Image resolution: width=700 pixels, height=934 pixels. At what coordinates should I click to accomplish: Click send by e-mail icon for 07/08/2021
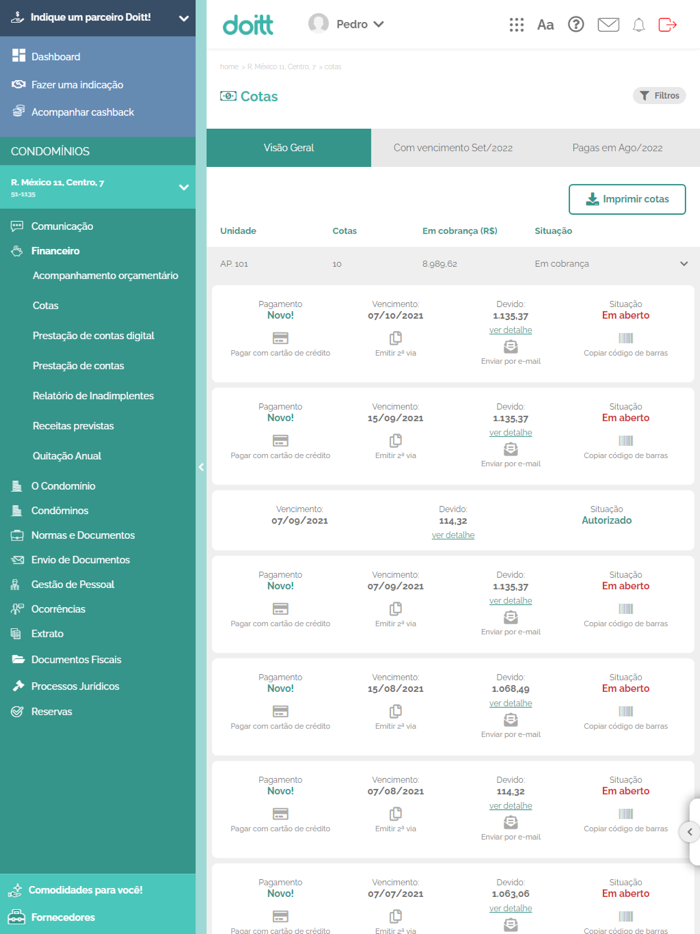pyautogui.click(x=511, y=822)
